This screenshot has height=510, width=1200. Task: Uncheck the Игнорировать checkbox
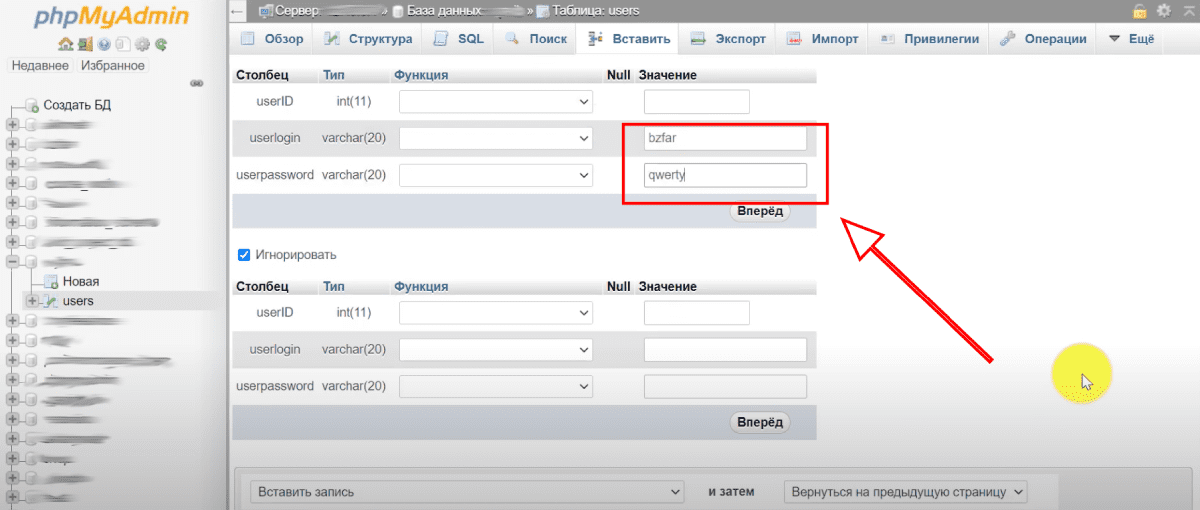[244, 255]
